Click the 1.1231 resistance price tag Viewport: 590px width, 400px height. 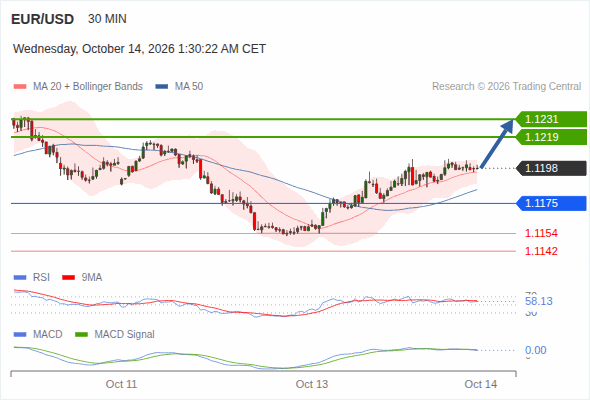click(x=552, y=119)
